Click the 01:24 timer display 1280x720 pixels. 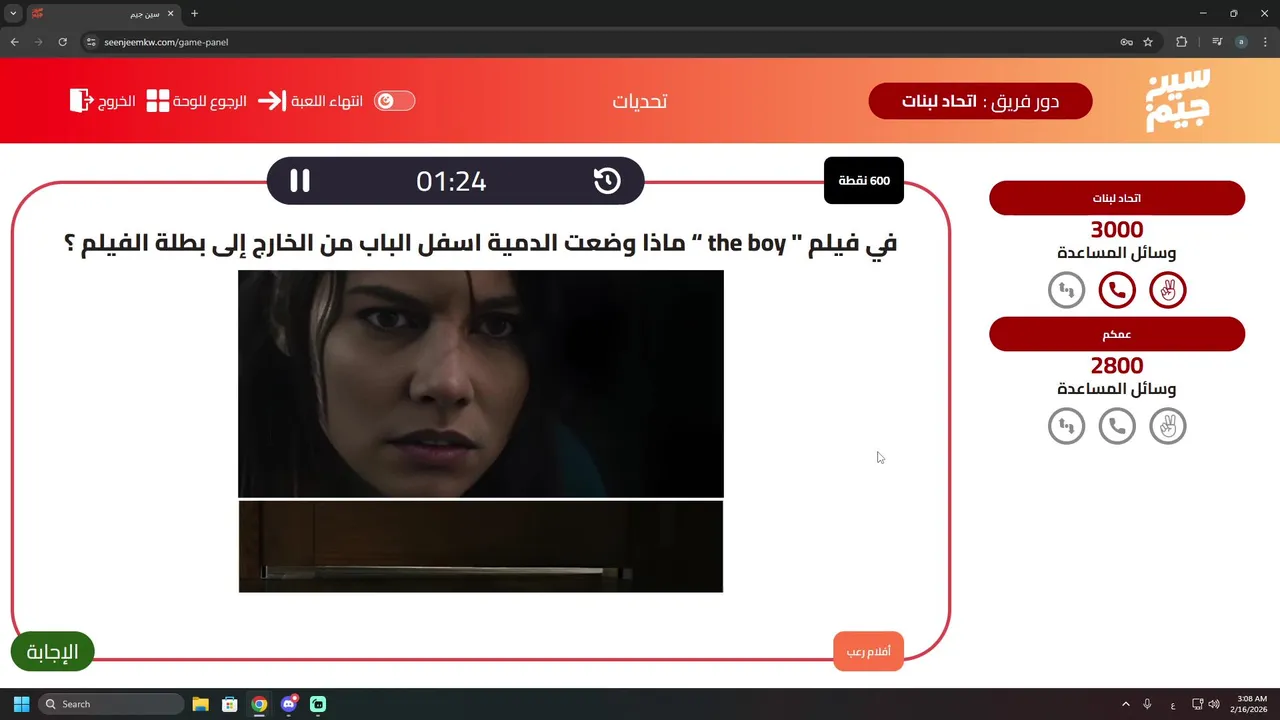(x=451, y=181)
